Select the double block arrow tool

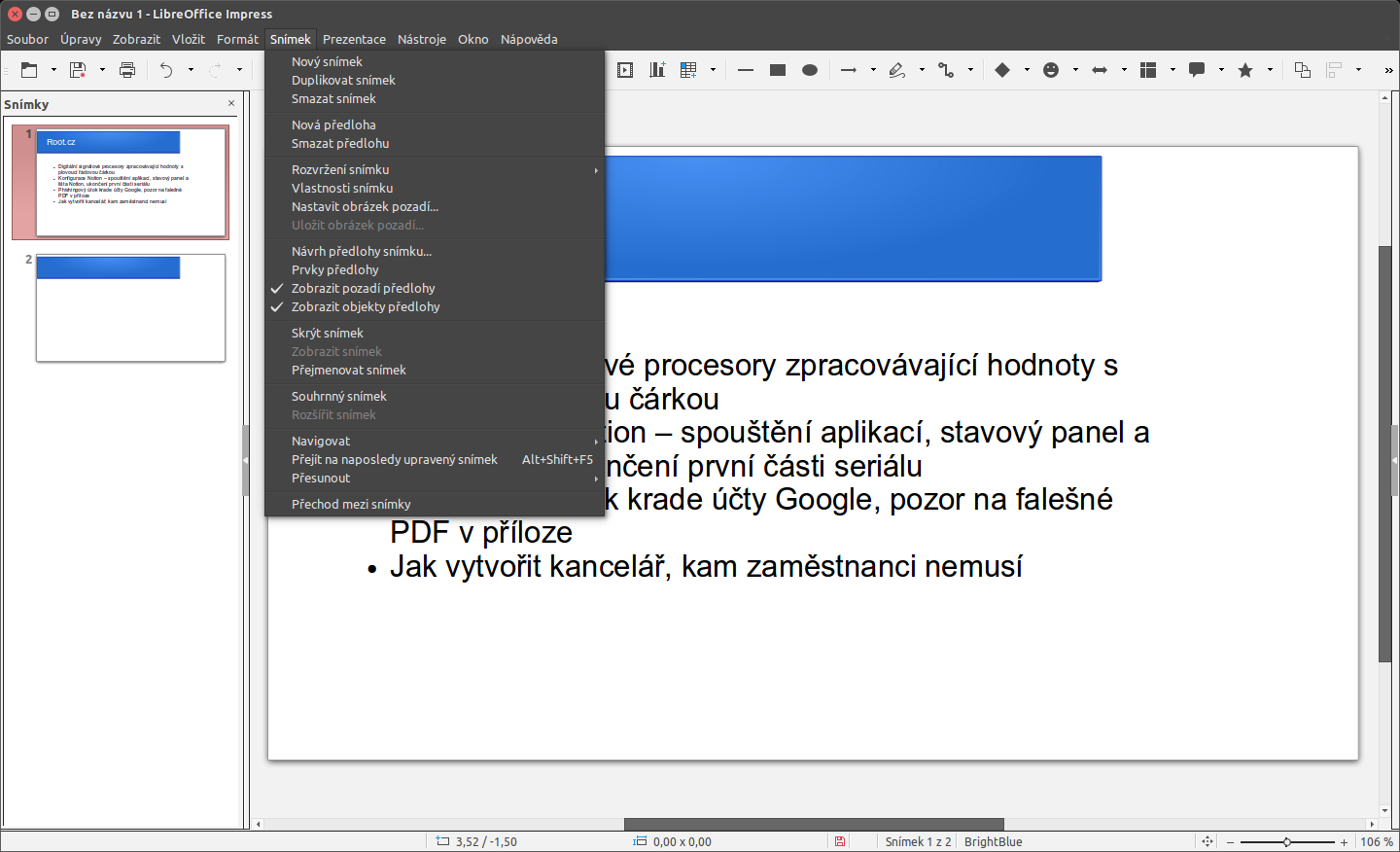tap(1100, 70)
